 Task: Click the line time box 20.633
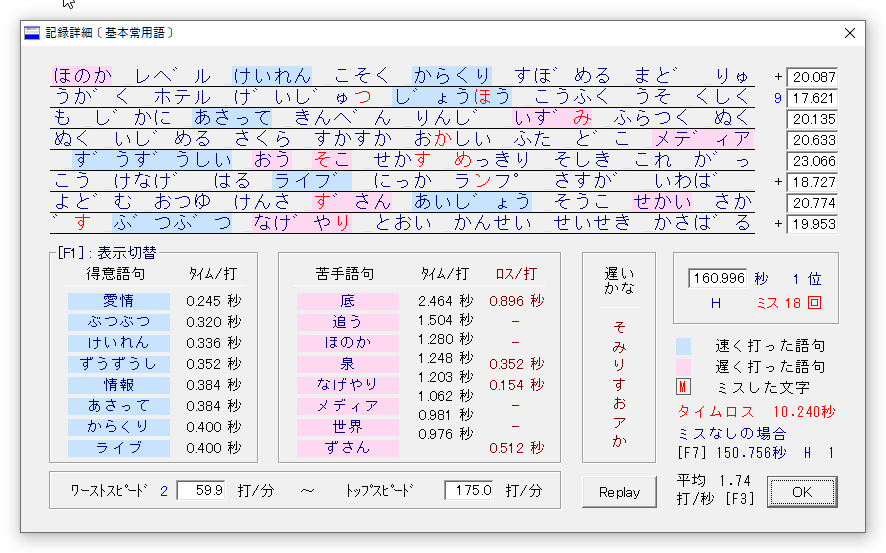coord(813,140)
